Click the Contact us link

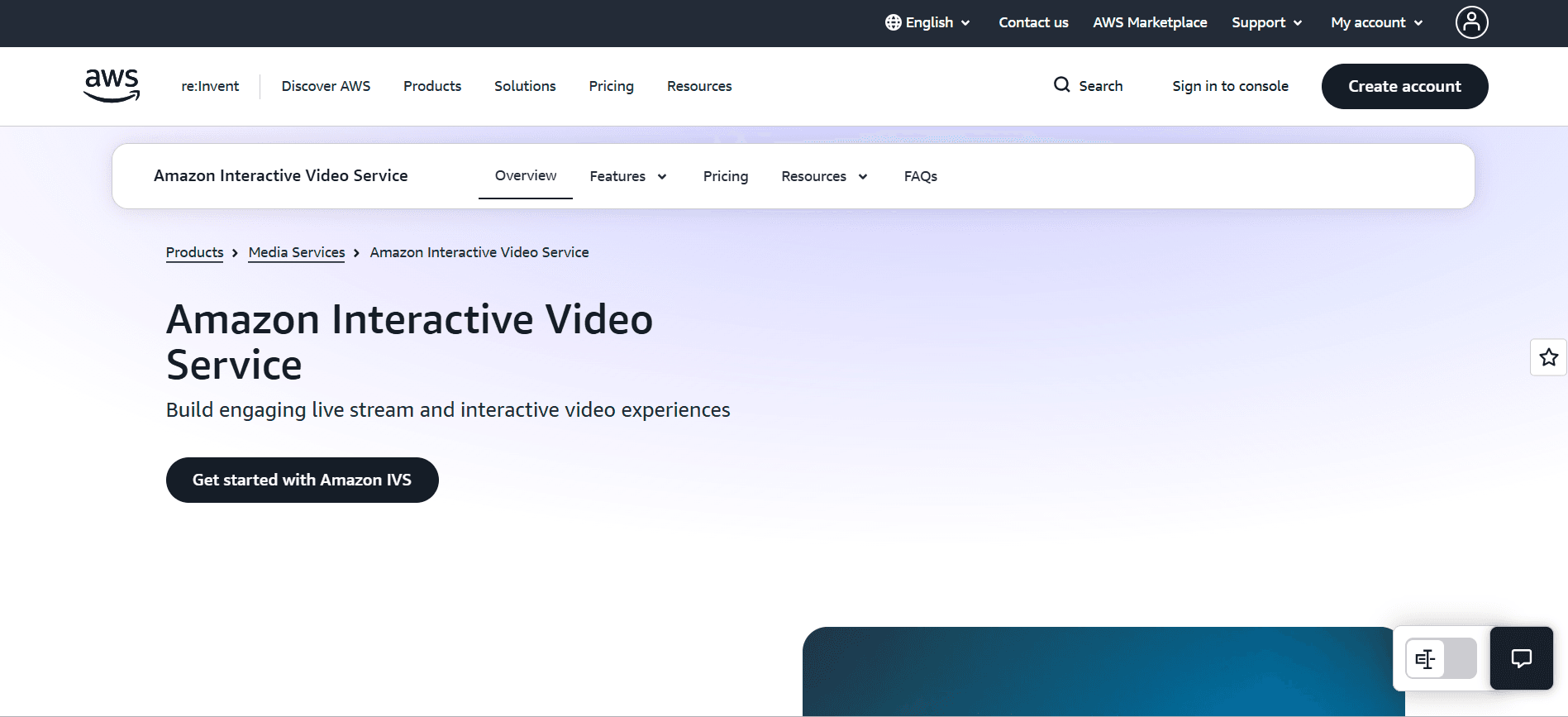point(1033,22)
